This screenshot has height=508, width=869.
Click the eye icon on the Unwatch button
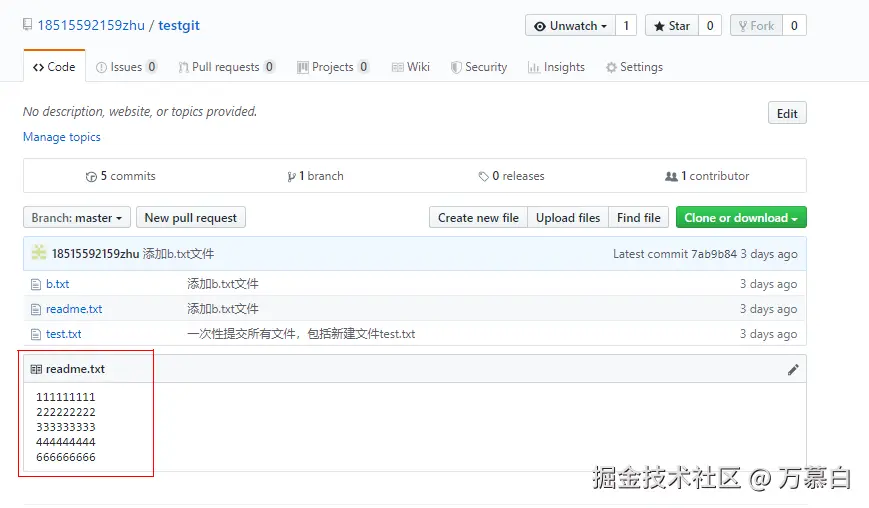(539, 26)
